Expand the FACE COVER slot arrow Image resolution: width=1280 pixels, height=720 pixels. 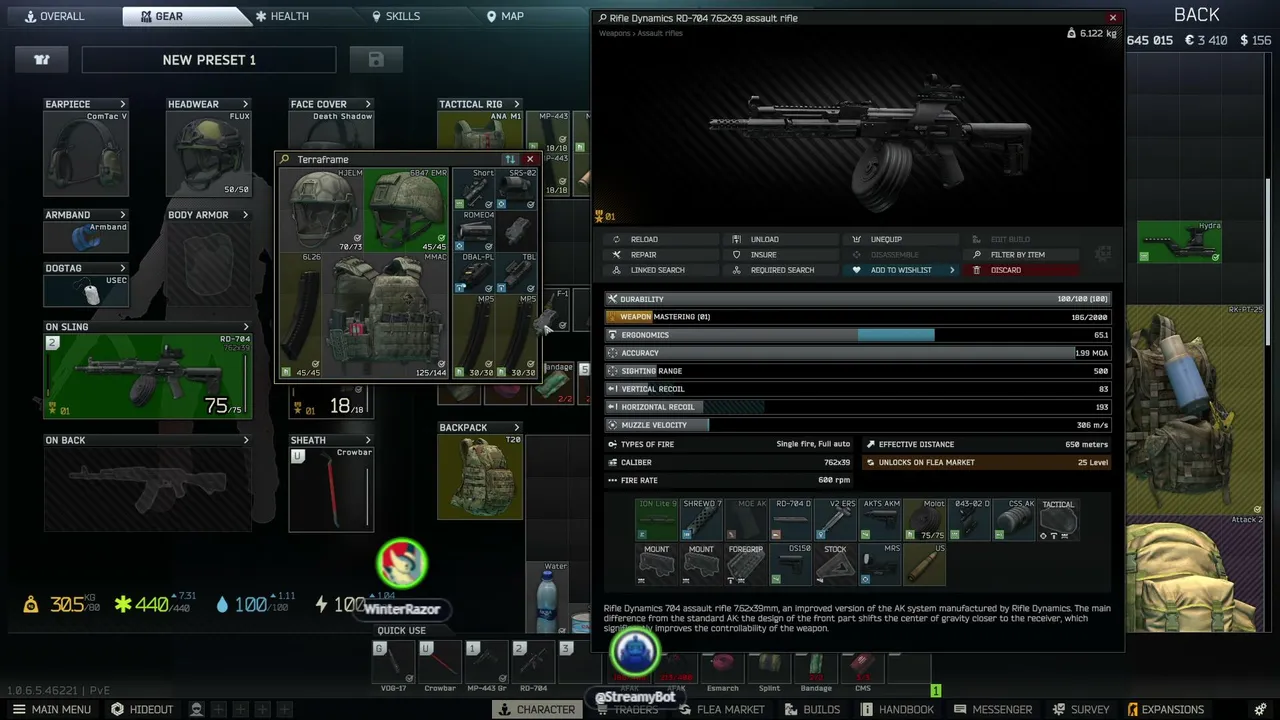[368, 104]
